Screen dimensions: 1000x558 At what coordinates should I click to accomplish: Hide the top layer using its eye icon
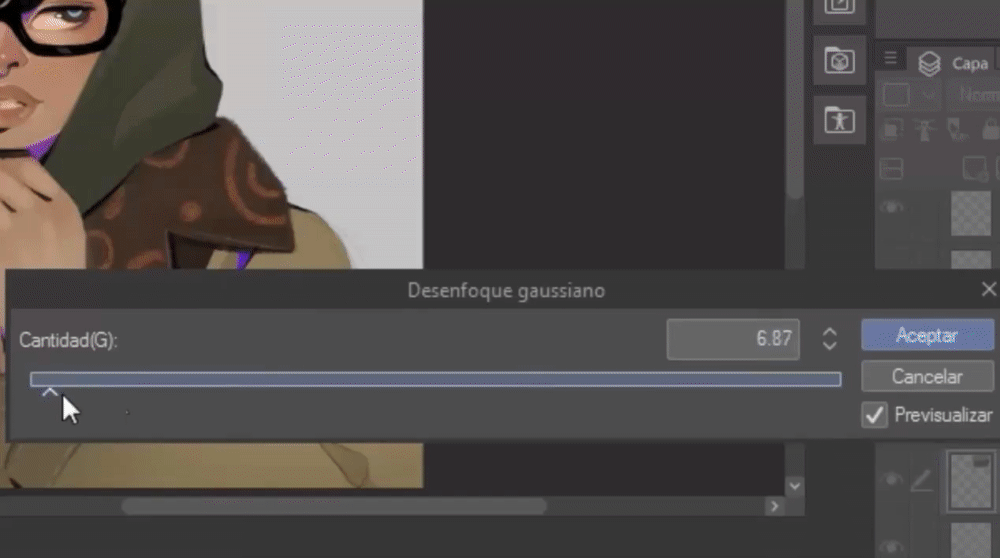(x=892, y=208)
